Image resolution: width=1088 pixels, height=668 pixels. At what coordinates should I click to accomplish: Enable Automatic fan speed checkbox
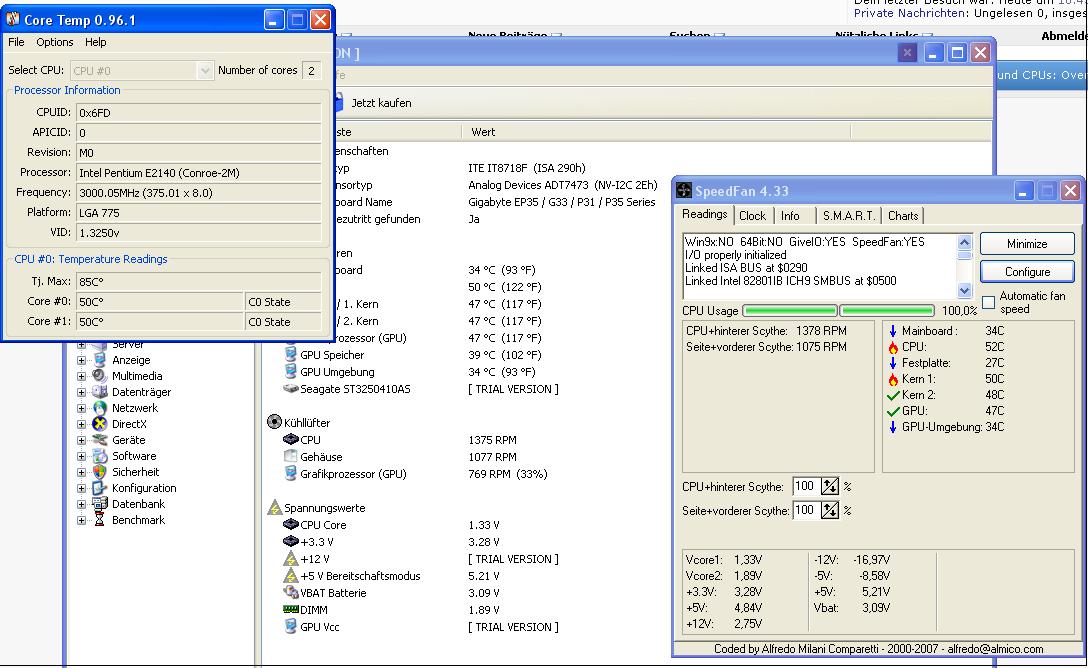[x=989, y=302]
